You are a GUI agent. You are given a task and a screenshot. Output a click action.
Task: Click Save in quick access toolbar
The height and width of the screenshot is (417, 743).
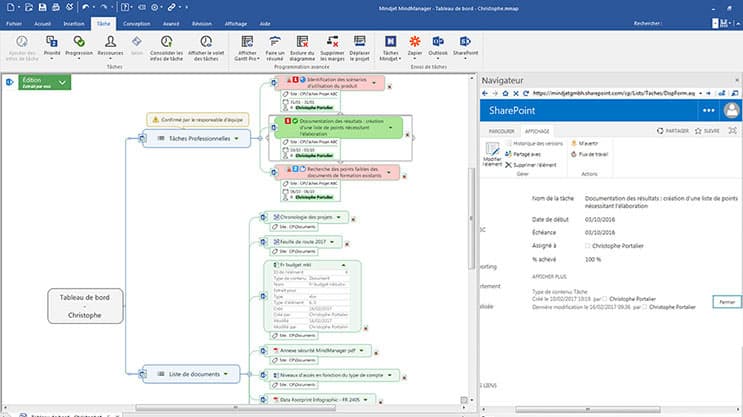42,7
